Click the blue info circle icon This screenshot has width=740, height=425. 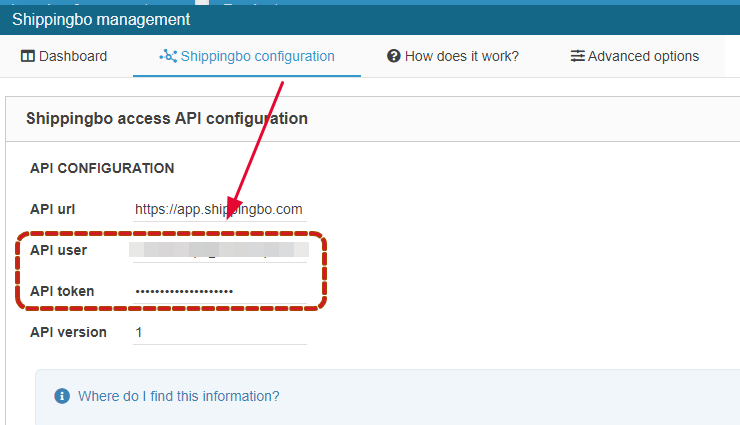point(62,396)
